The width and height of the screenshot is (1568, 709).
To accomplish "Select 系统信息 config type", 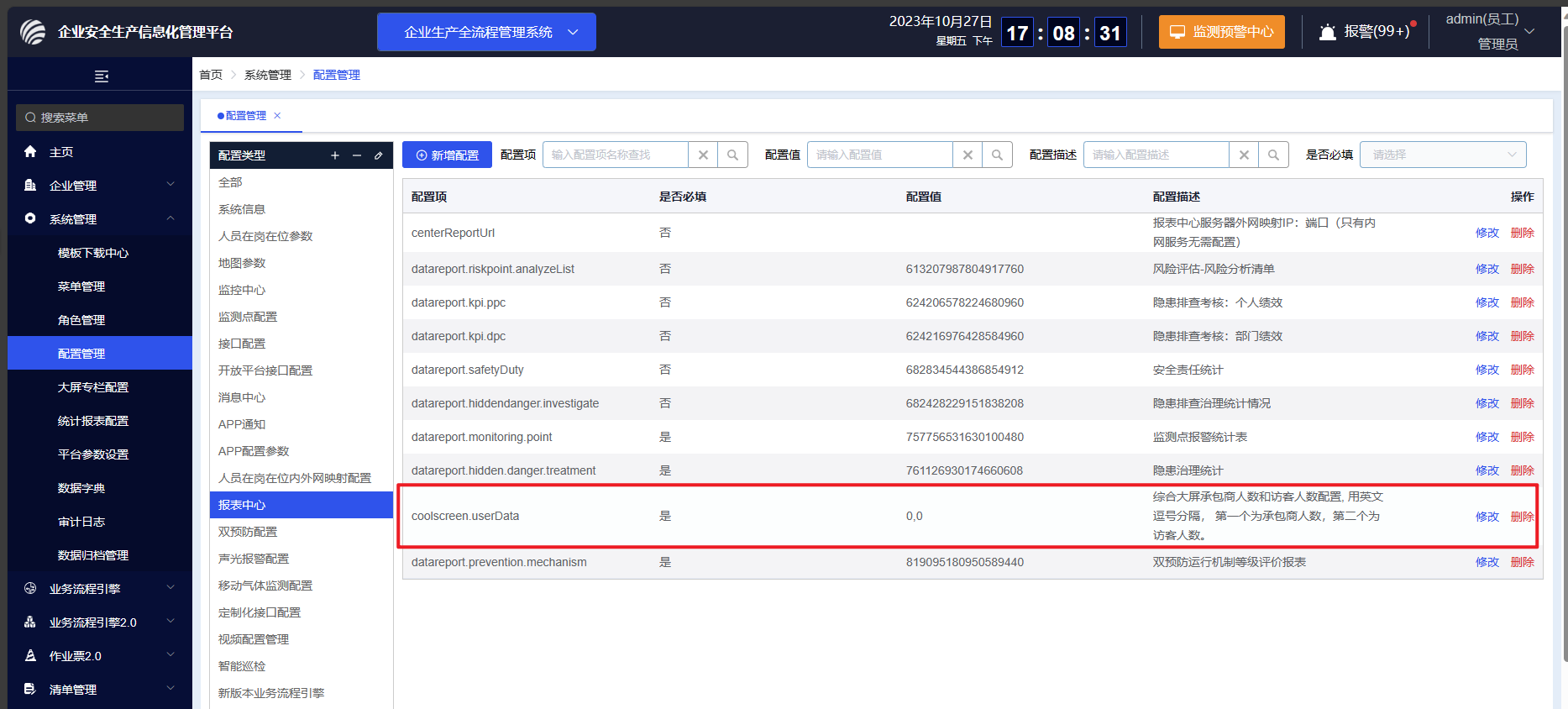I will pyautogui.click(x=302, y=209).
